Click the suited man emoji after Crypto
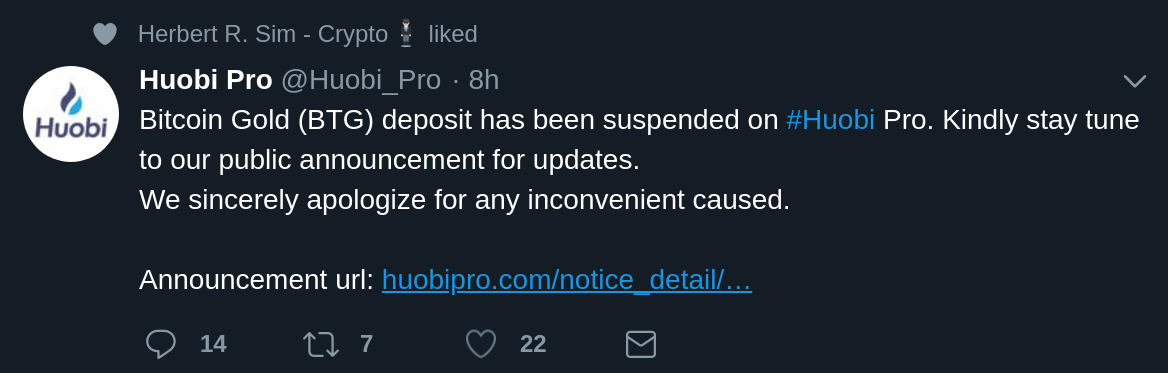 (x=407, y=34)
